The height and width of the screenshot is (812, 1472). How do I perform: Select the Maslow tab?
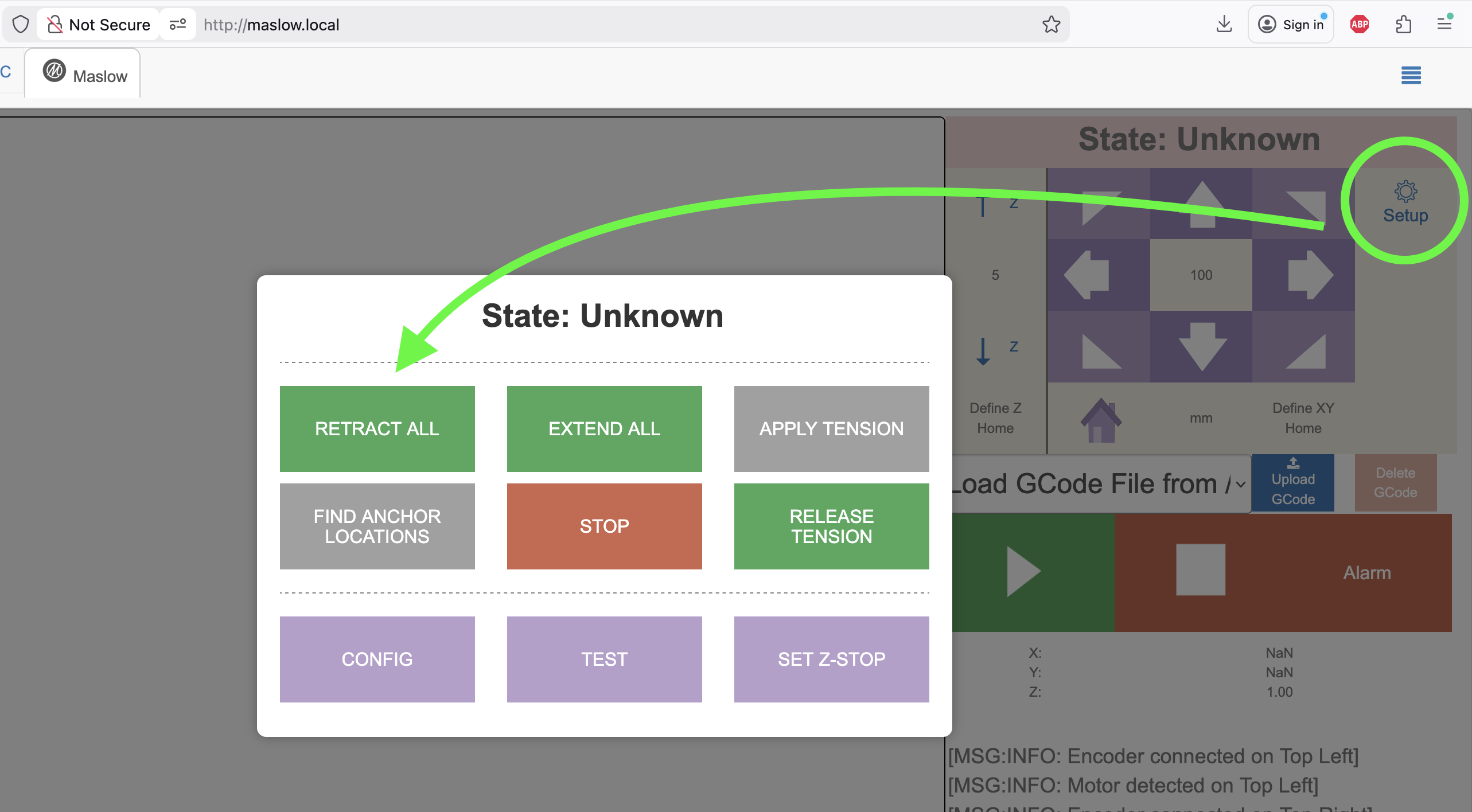[x=85, y=75]
